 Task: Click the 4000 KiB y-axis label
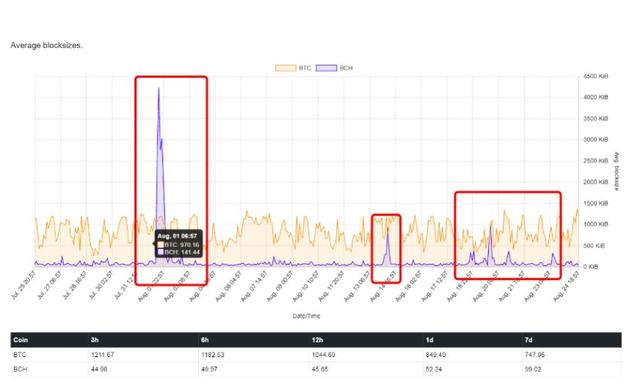596,98
